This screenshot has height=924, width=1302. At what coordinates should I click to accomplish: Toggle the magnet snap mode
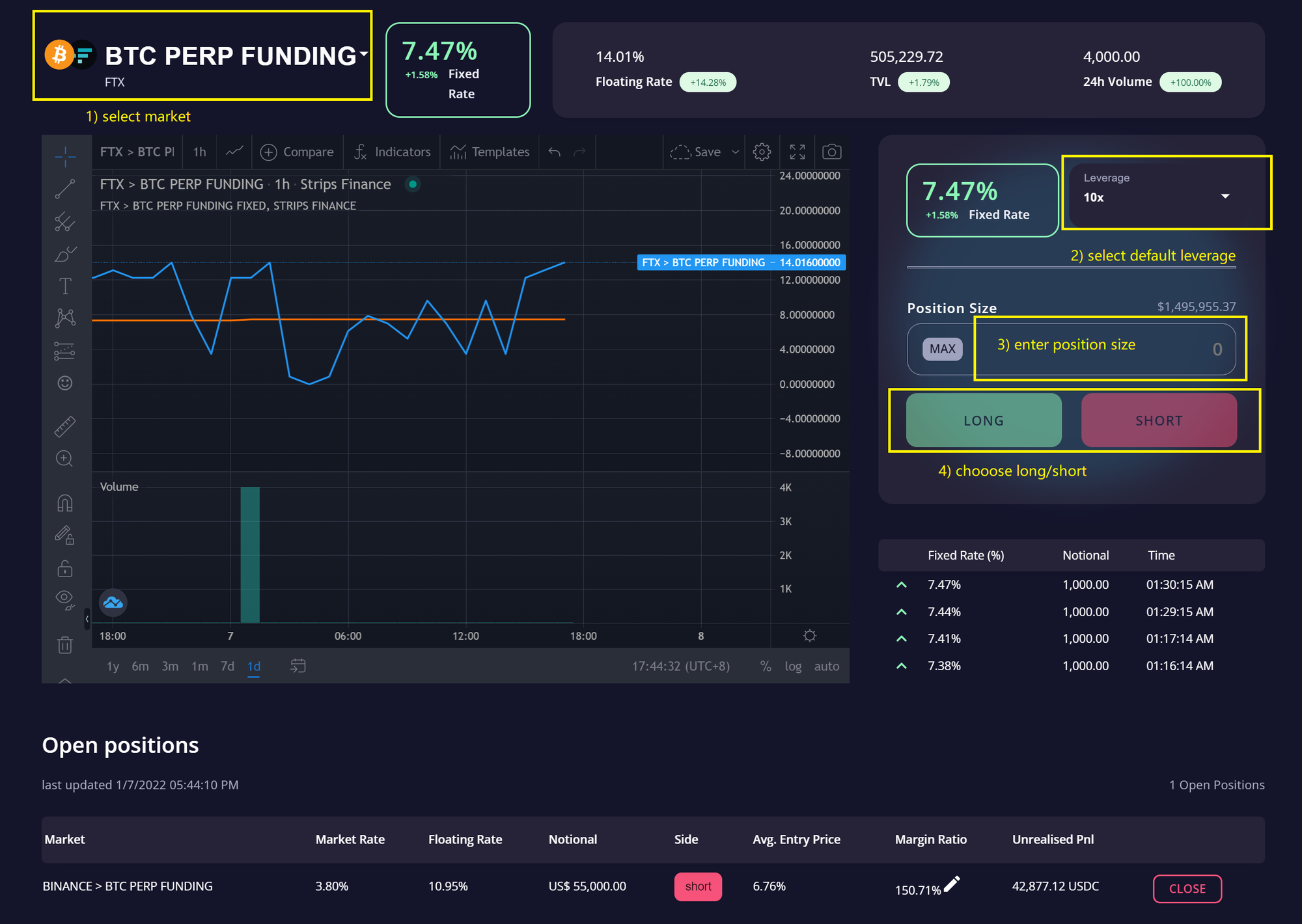(x=65, y=503)
